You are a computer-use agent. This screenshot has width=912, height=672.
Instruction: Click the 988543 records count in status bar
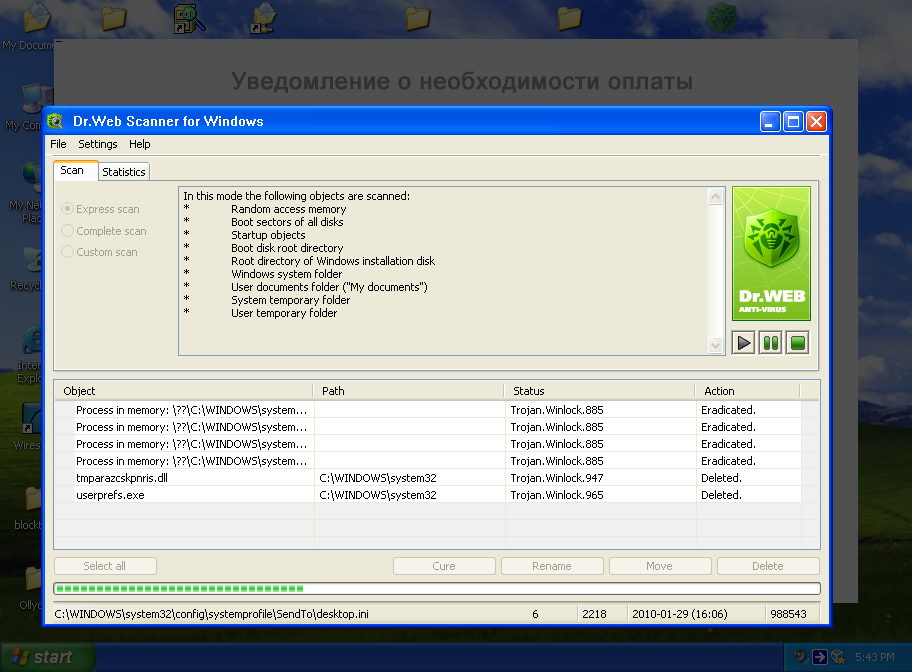click(x=788, y=614)
